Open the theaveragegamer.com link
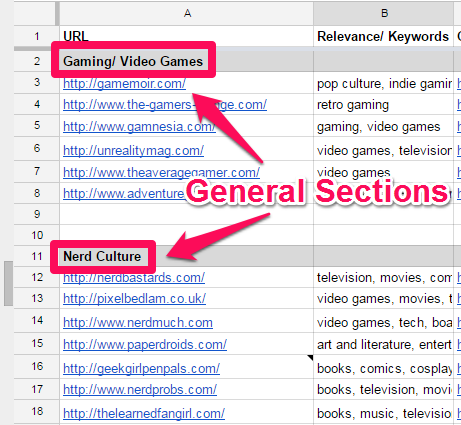Image resolution: width=461 pixels, height=425 pixels. 161,172
